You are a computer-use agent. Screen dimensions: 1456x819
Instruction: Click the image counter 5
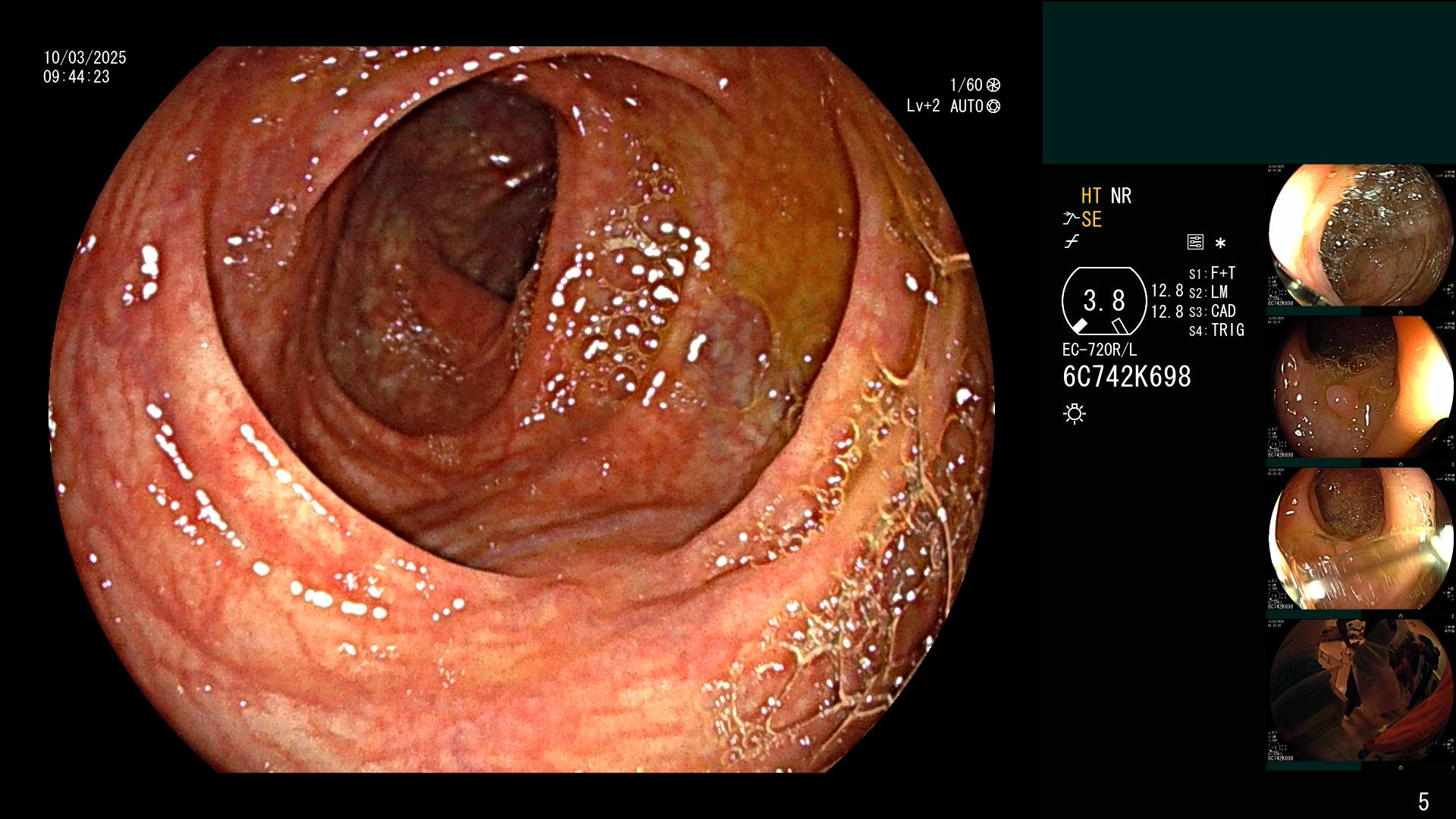[1423, 802]
